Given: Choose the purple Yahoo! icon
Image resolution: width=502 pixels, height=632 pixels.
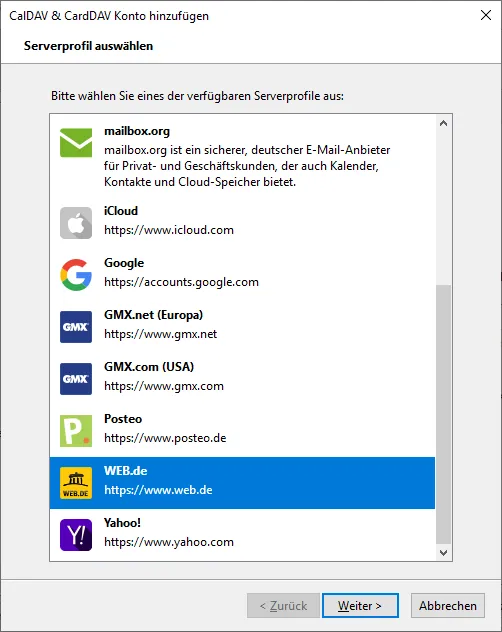Looking at the screenshot, I should 76,535.
